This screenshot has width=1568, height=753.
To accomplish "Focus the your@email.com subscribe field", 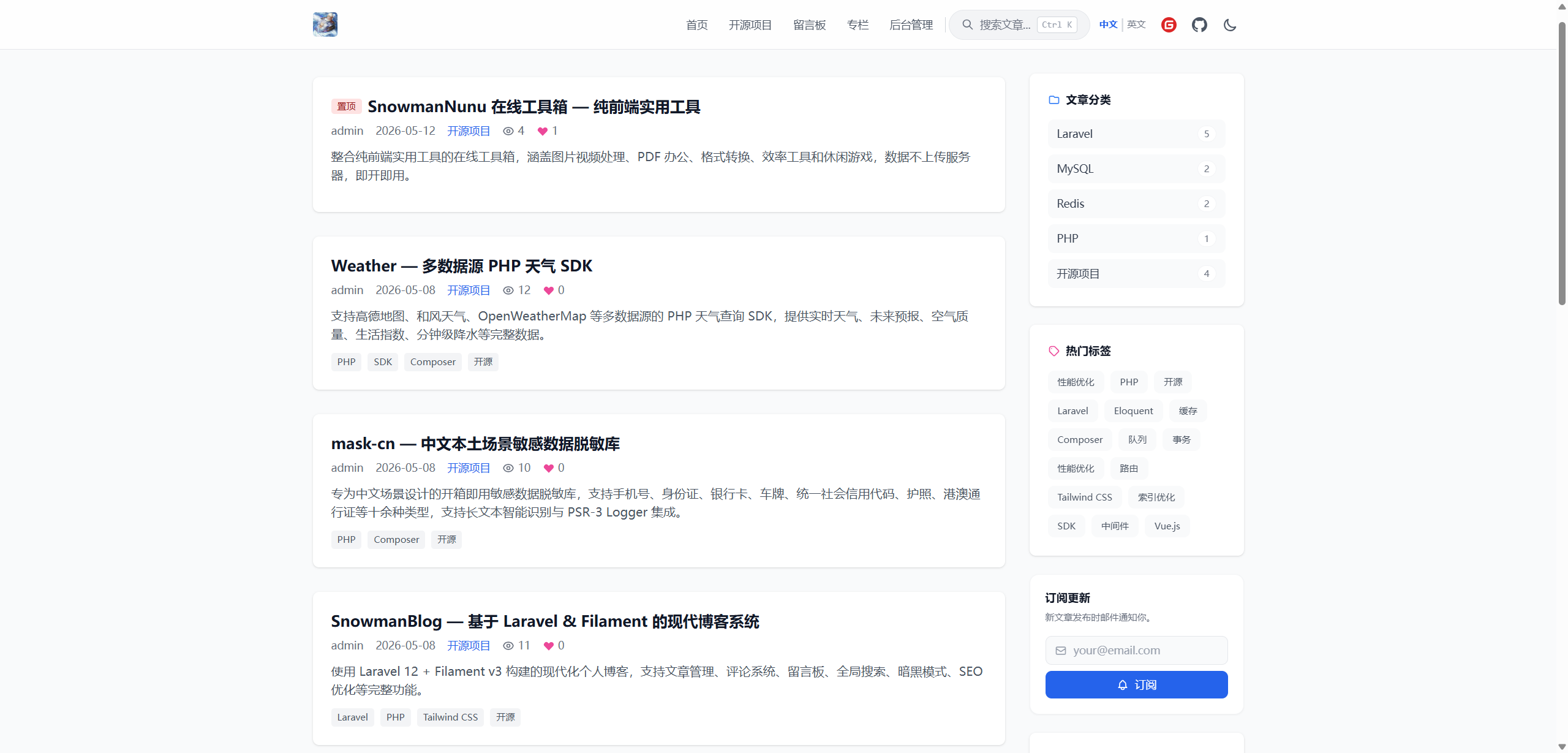I will (1136, 650).
